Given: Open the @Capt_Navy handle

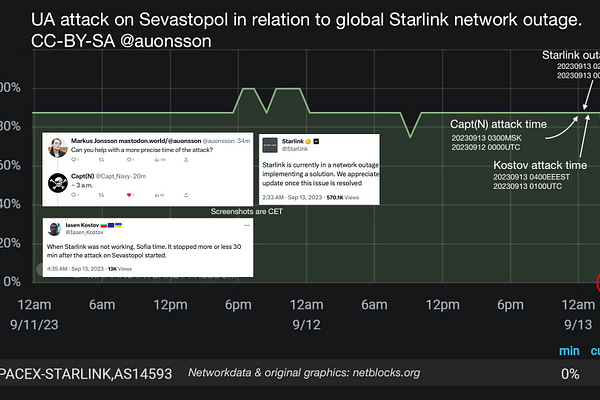Looking at the screenshot, I should tap(113, 176).
